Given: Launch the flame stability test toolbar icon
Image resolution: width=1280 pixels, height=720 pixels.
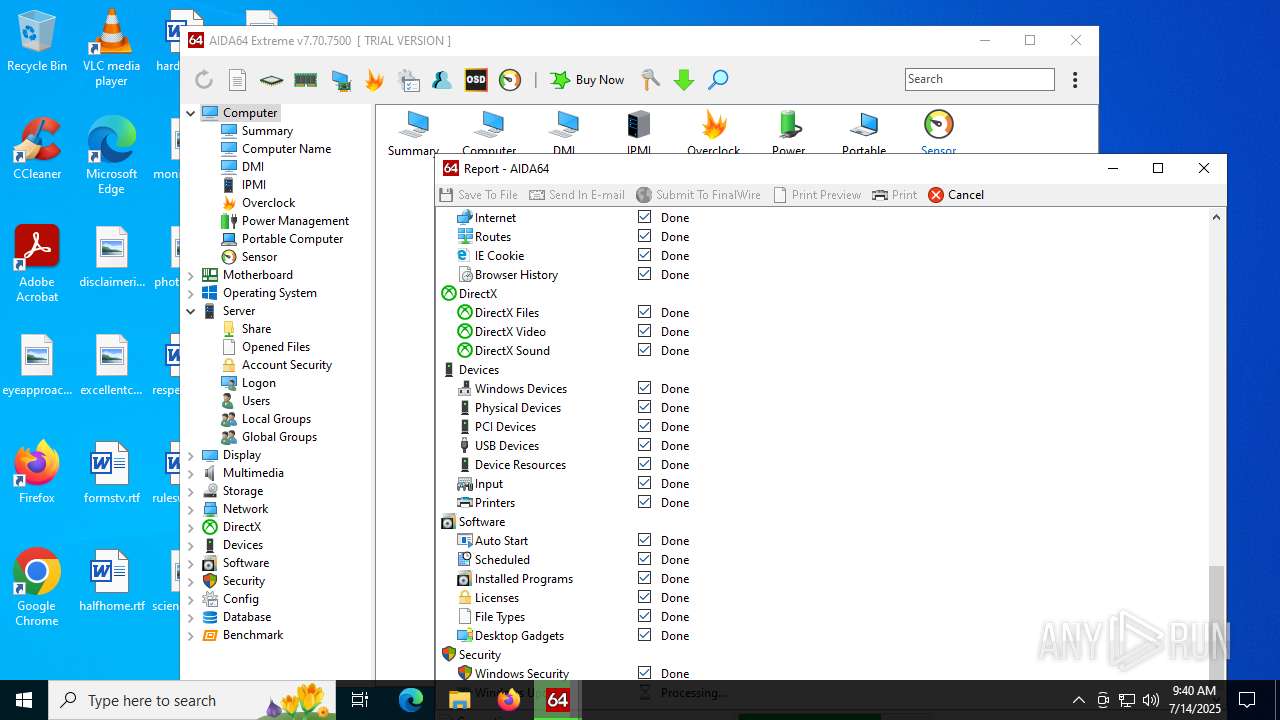Looking at the screenshot, I should coord(375,80).
